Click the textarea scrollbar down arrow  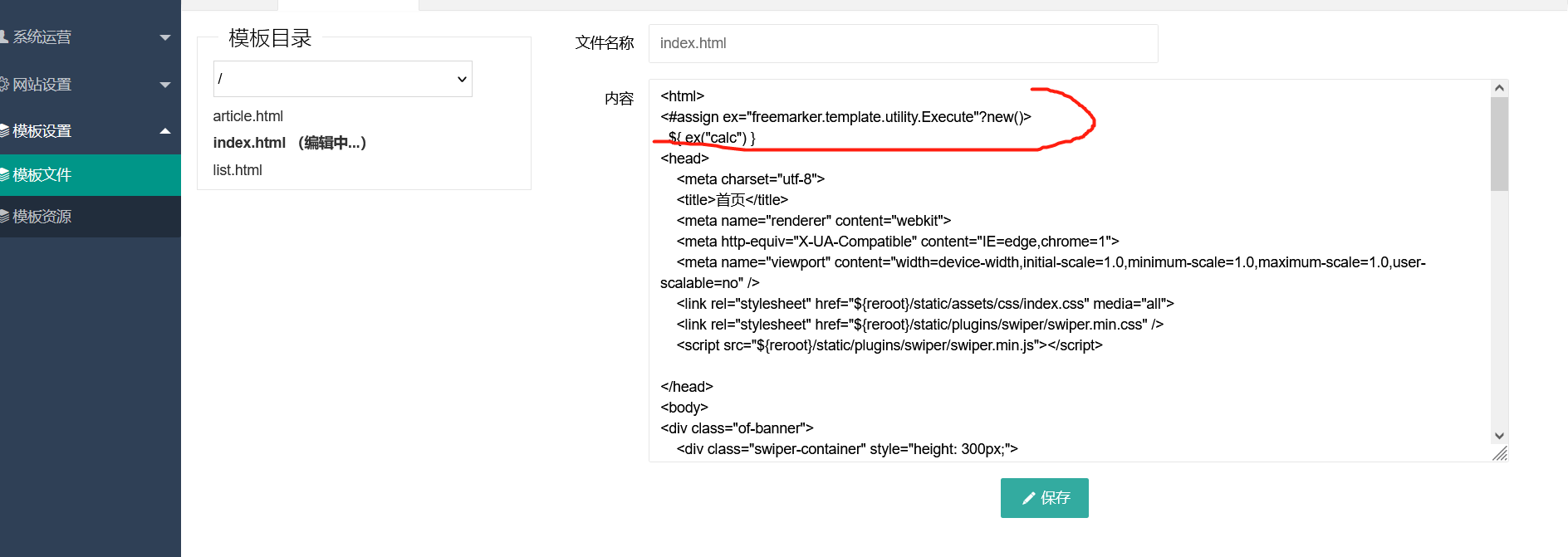1499,436
